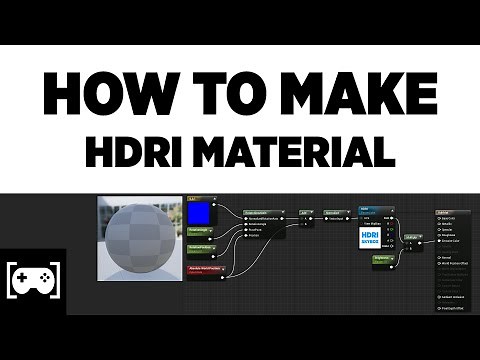Click the RGBA output pin on texture sample
This screenshot has width=480, height=360.
[x=392, y=246]
